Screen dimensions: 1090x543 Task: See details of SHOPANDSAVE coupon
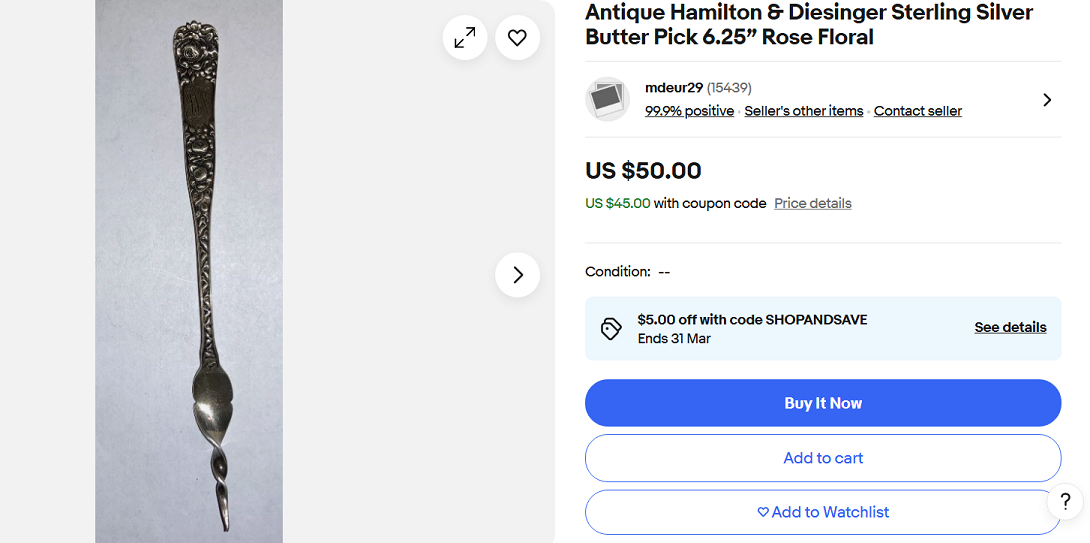click(x=1010, y=327)
